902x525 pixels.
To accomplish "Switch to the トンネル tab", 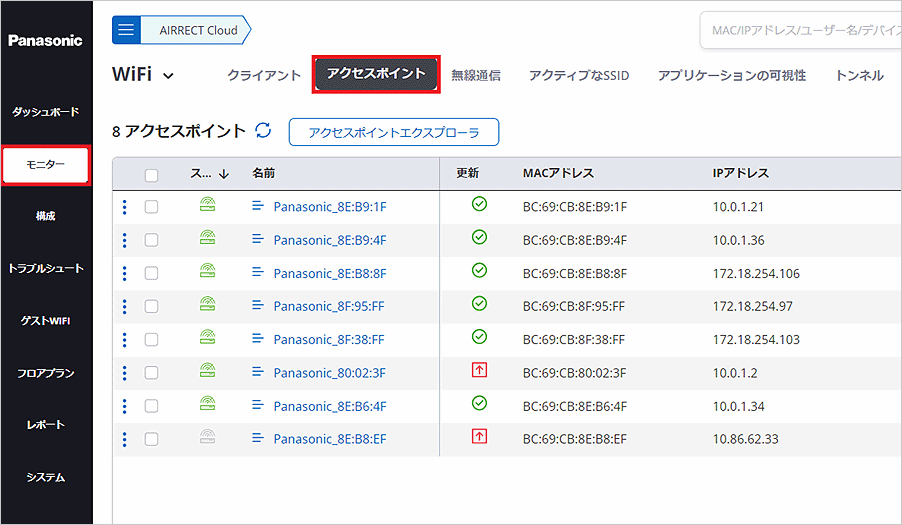I will [x=859, y=75].
